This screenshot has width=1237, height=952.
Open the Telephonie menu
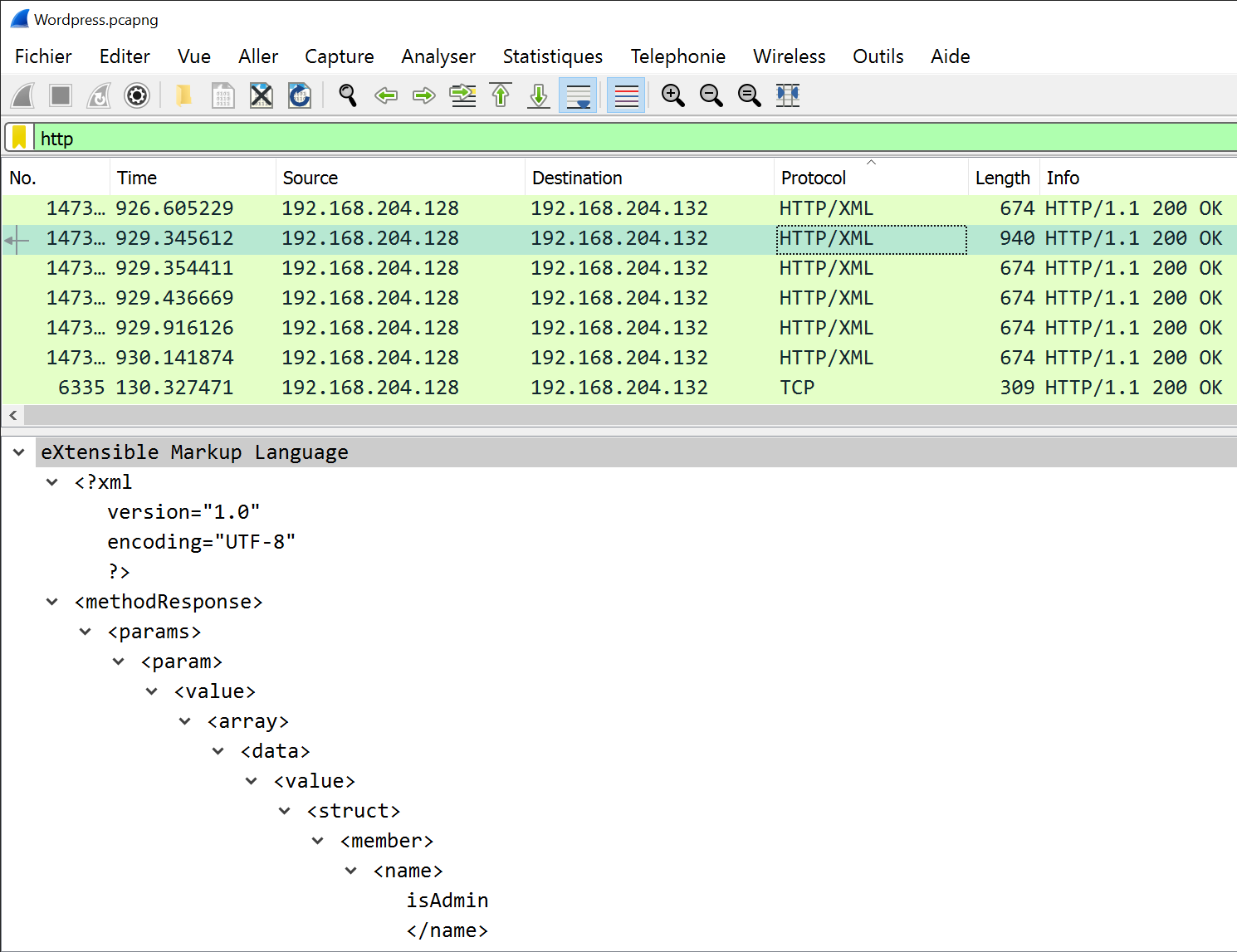[678, 56]
